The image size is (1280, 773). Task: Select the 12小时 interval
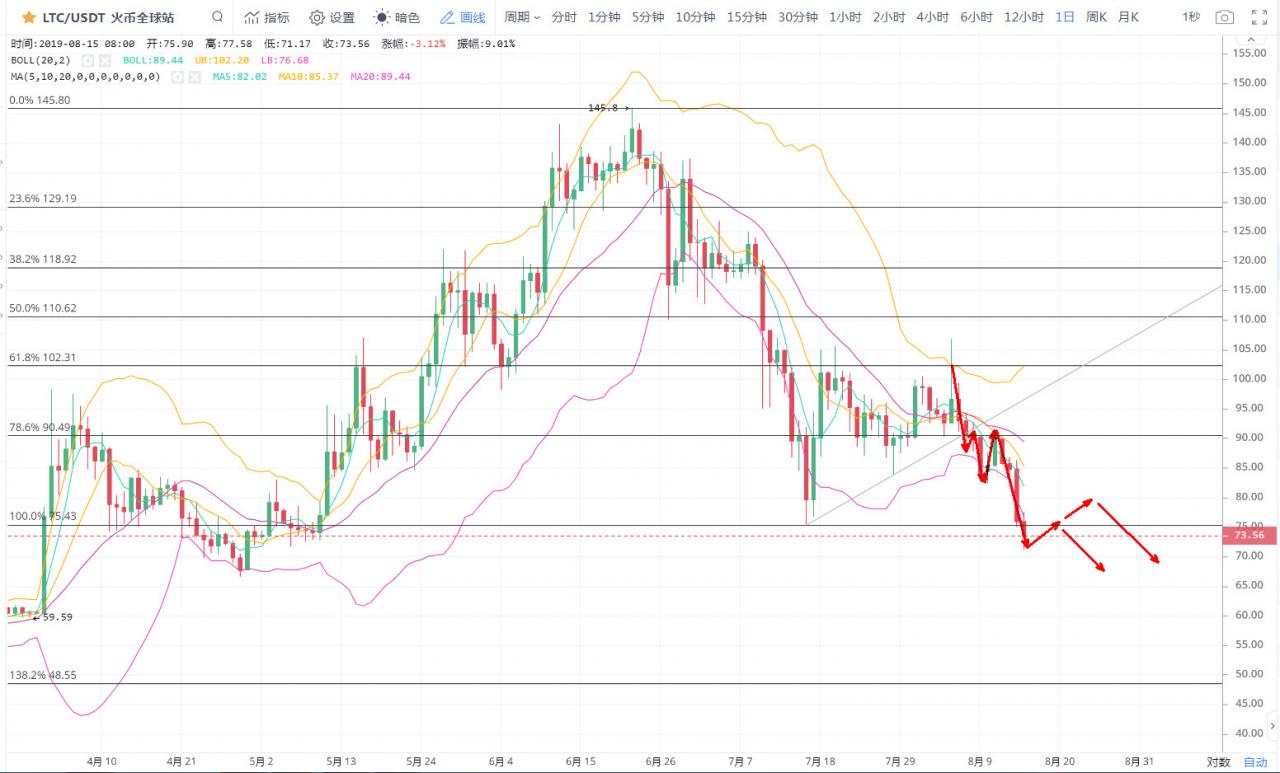1024,17
